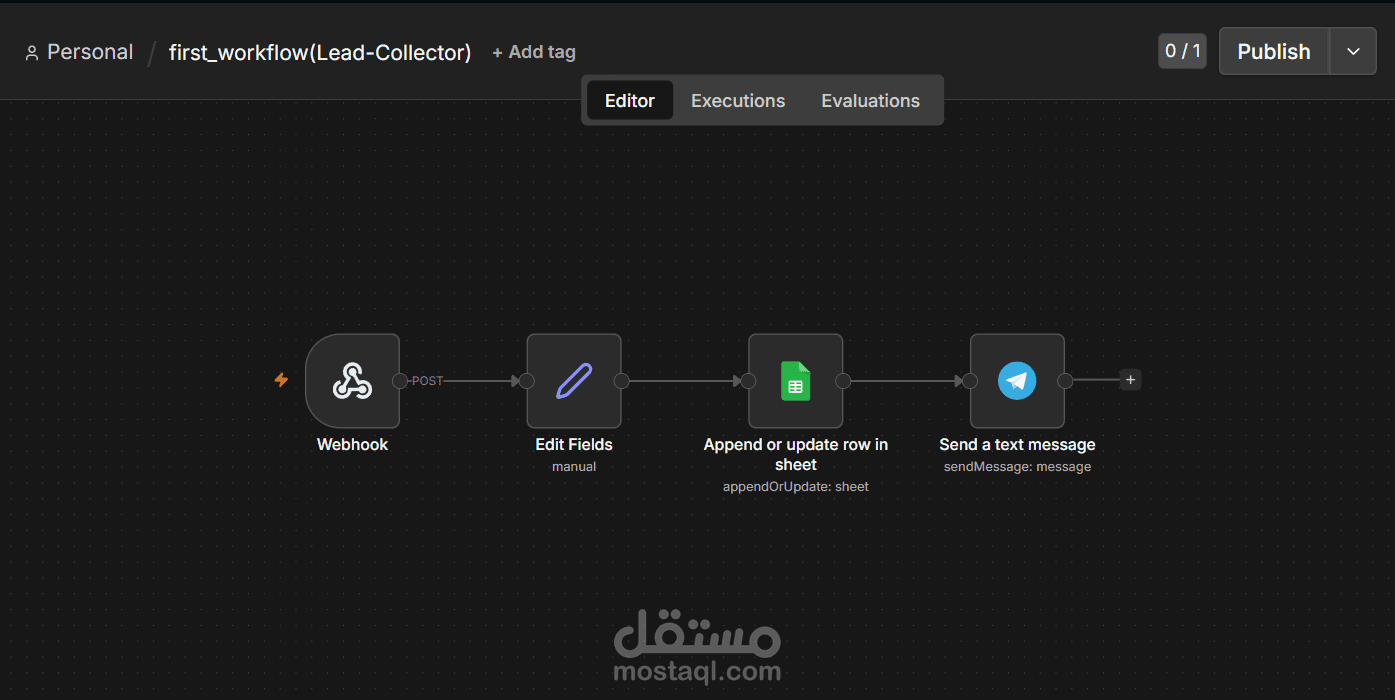
Task: Open the Publish dropdown arrow
Action: point(1353,51)
